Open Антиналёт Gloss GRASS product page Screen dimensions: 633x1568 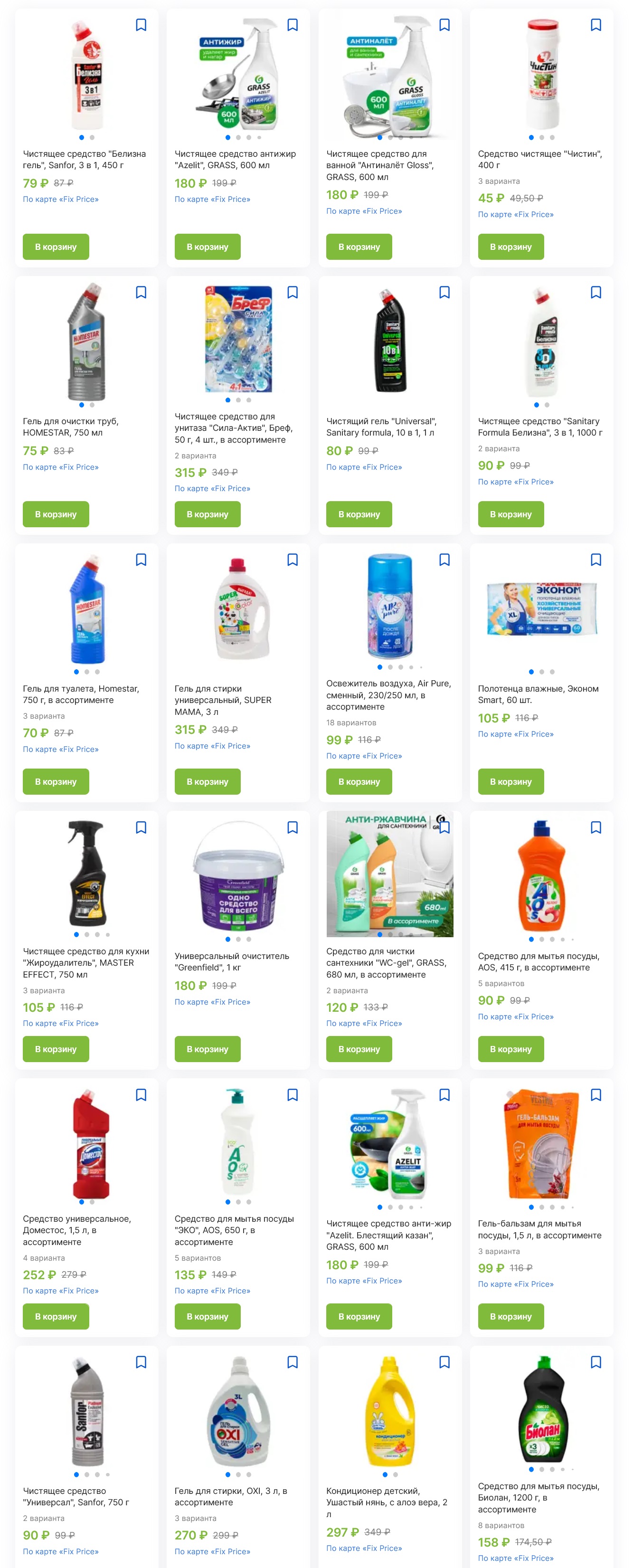380,166
